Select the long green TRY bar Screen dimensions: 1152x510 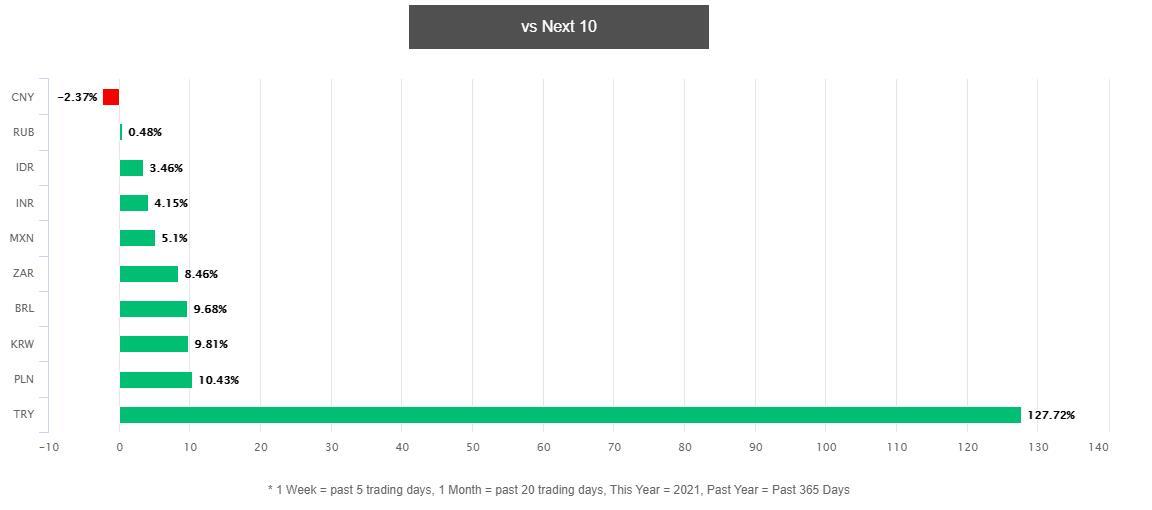[570, 414]
